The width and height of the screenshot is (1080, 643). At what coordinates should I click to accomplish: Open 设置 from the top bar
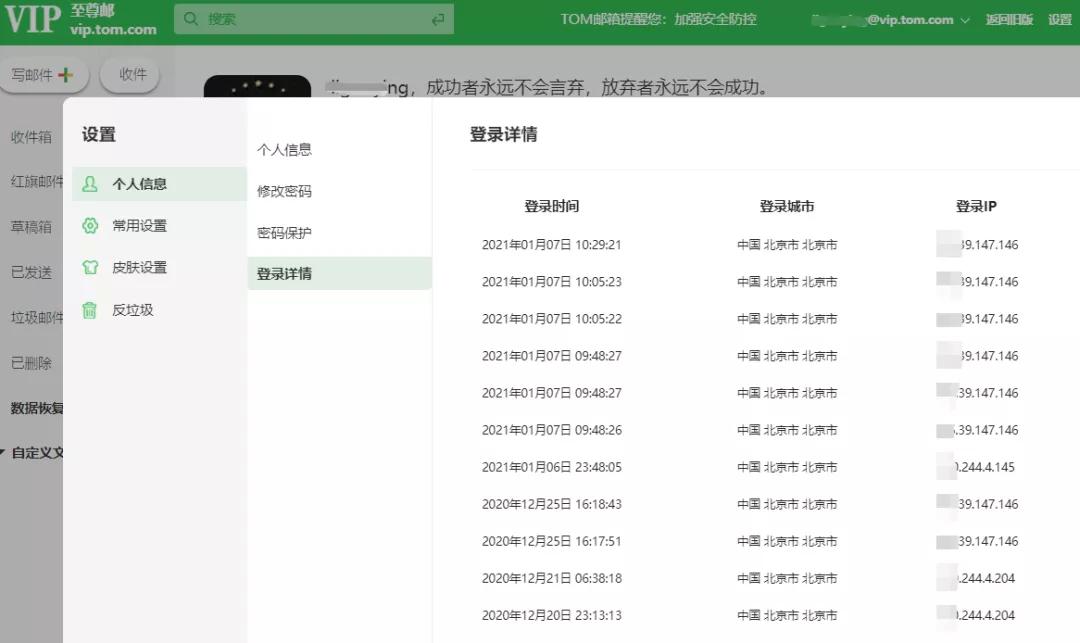pos(1061,19)
